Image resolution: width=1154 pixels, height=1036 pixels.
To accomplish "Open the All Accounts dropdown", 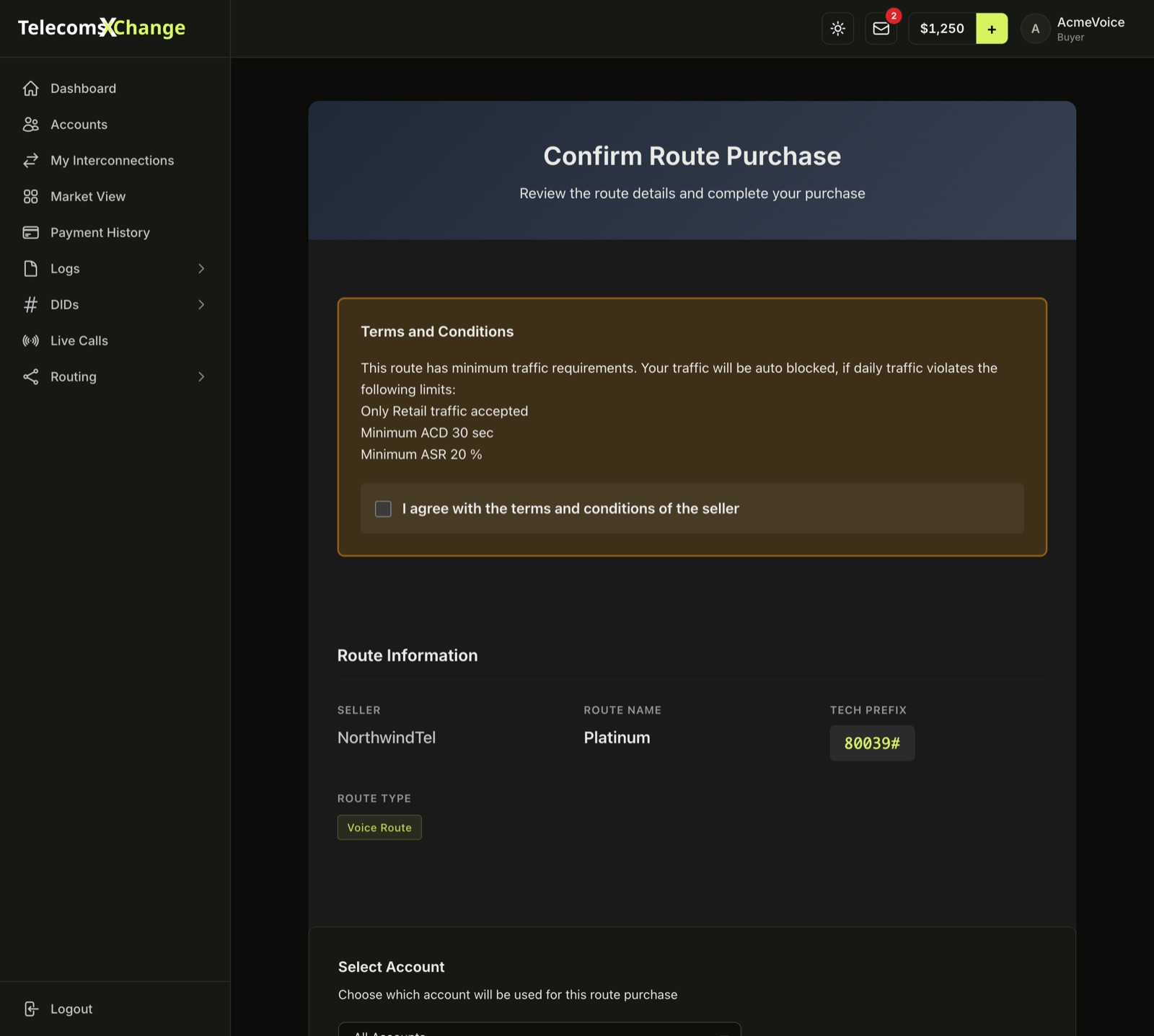I will [539, 1029].
